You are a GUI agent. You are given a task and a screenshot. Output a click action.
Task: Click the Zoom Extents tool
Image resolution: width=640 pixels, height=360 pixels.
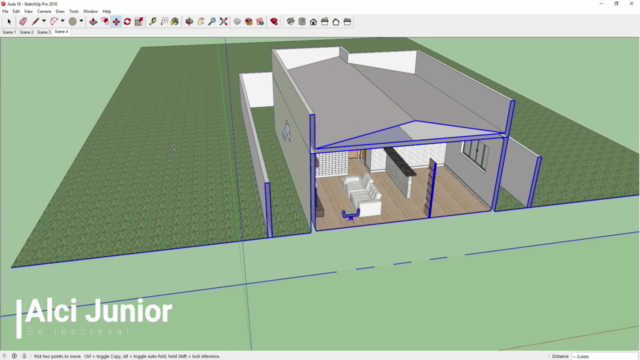[223, 22]
